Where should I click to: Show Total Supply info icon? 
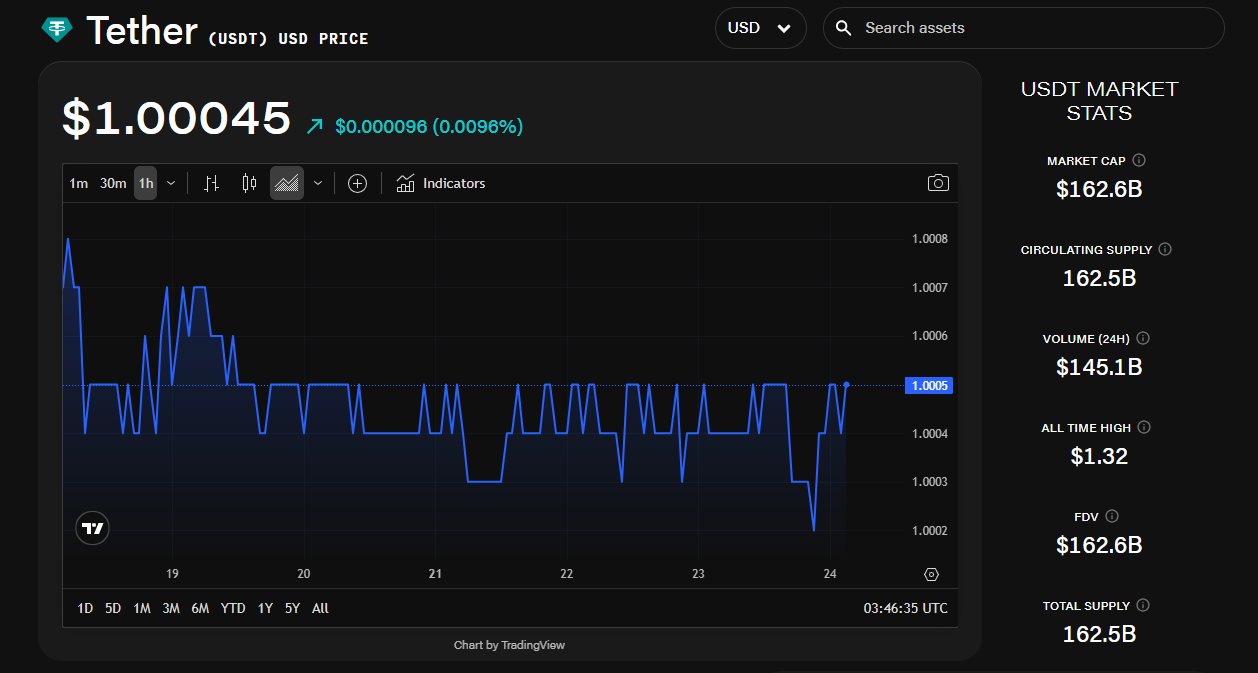tap(1143, 605)
